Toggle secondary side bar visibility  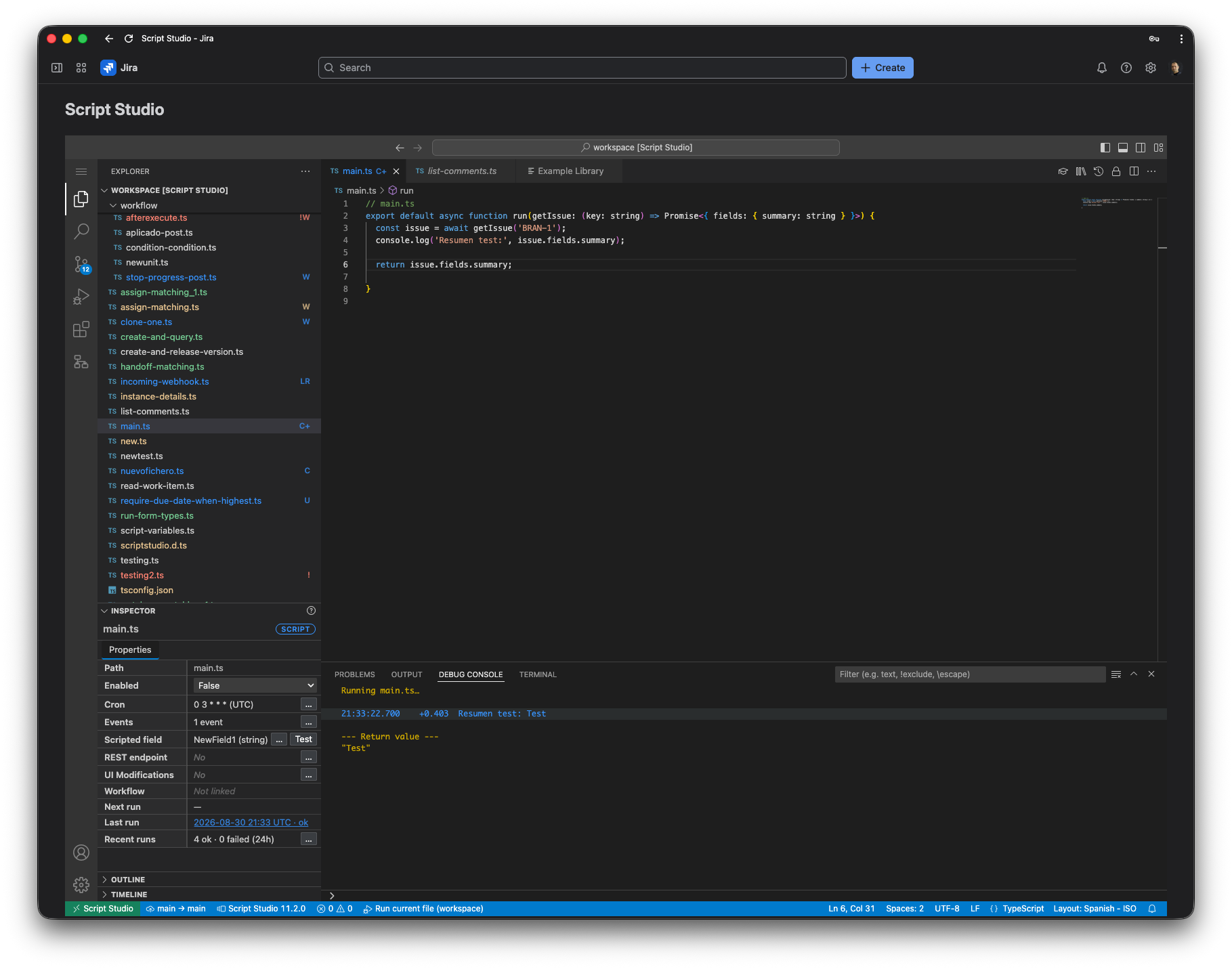pos(1141,148)
